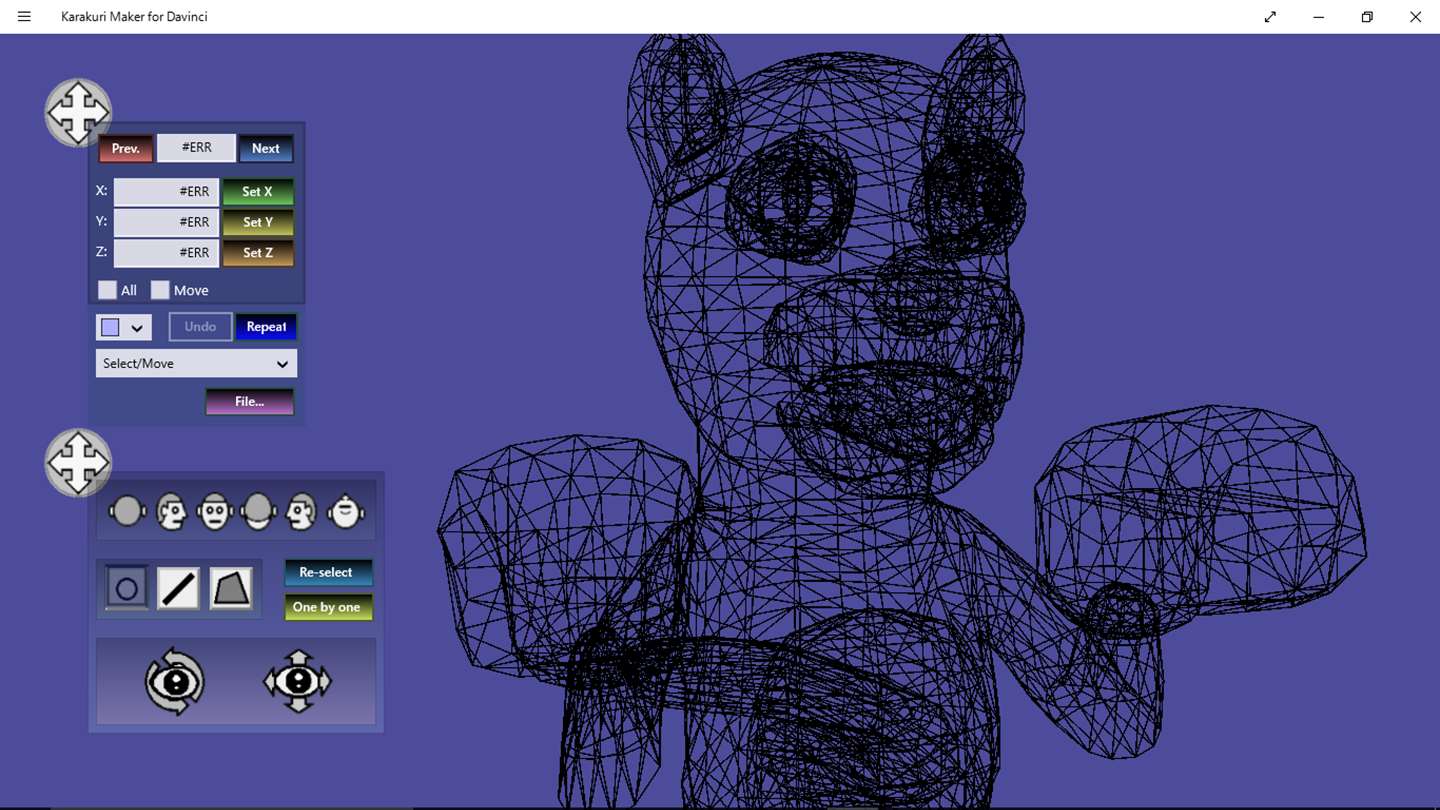Minimize the application window
The height and width of the screenshot is (810, 1440).
point(1319,17)
